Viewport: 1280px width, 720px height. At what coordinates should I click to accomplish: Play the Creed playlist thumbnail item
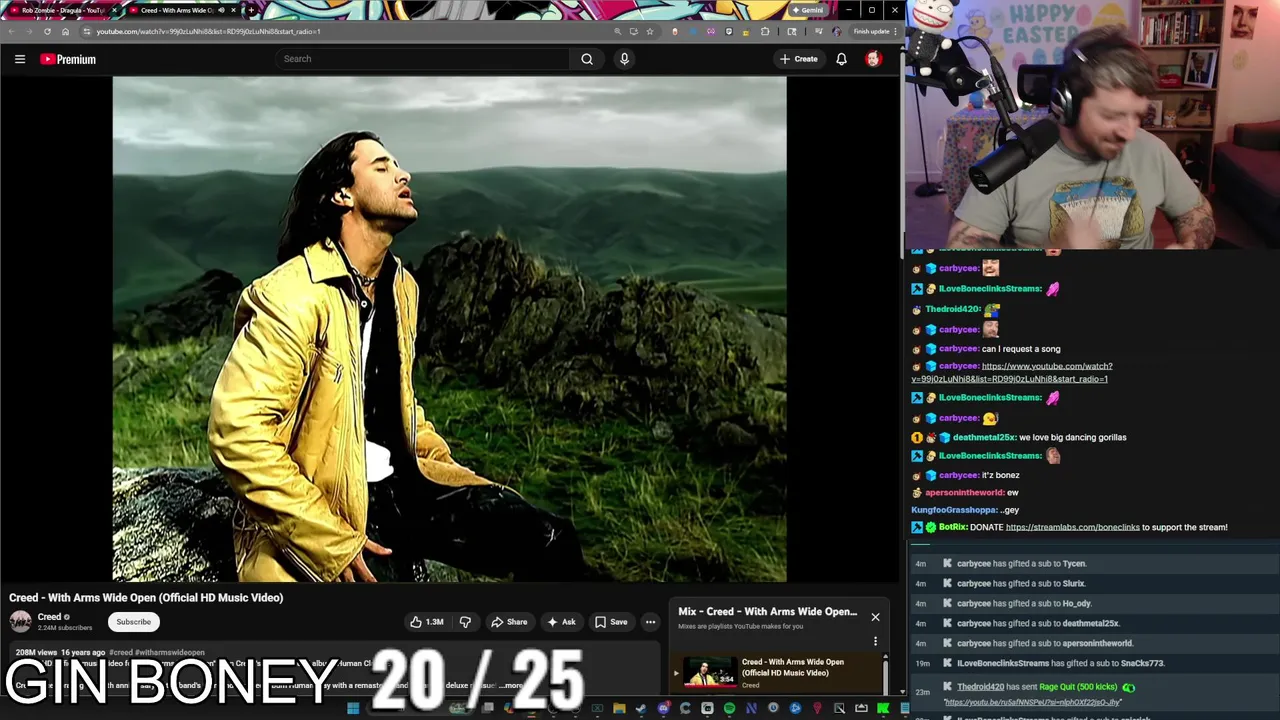710,671
